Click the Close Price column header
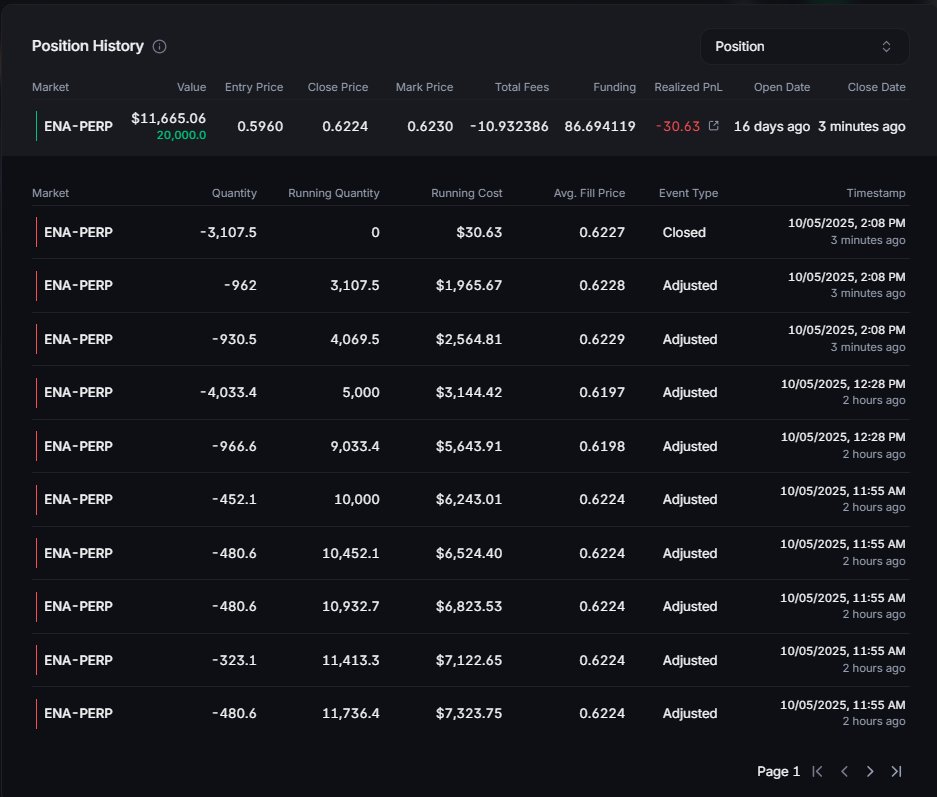This screenshot has height=797, width=937. (338, 87)
